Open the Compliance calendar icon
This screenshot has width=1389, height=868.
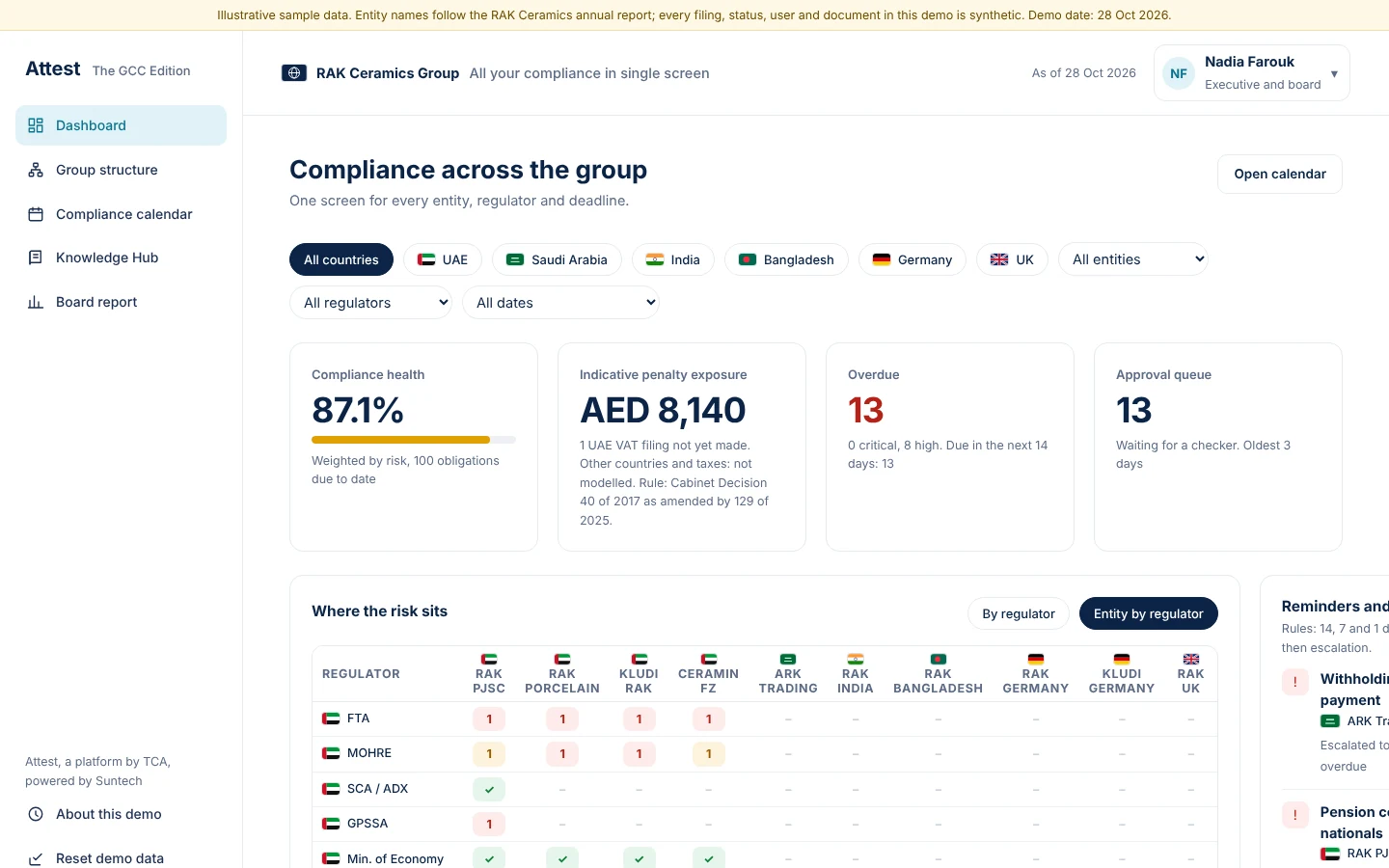click(36, 214)
